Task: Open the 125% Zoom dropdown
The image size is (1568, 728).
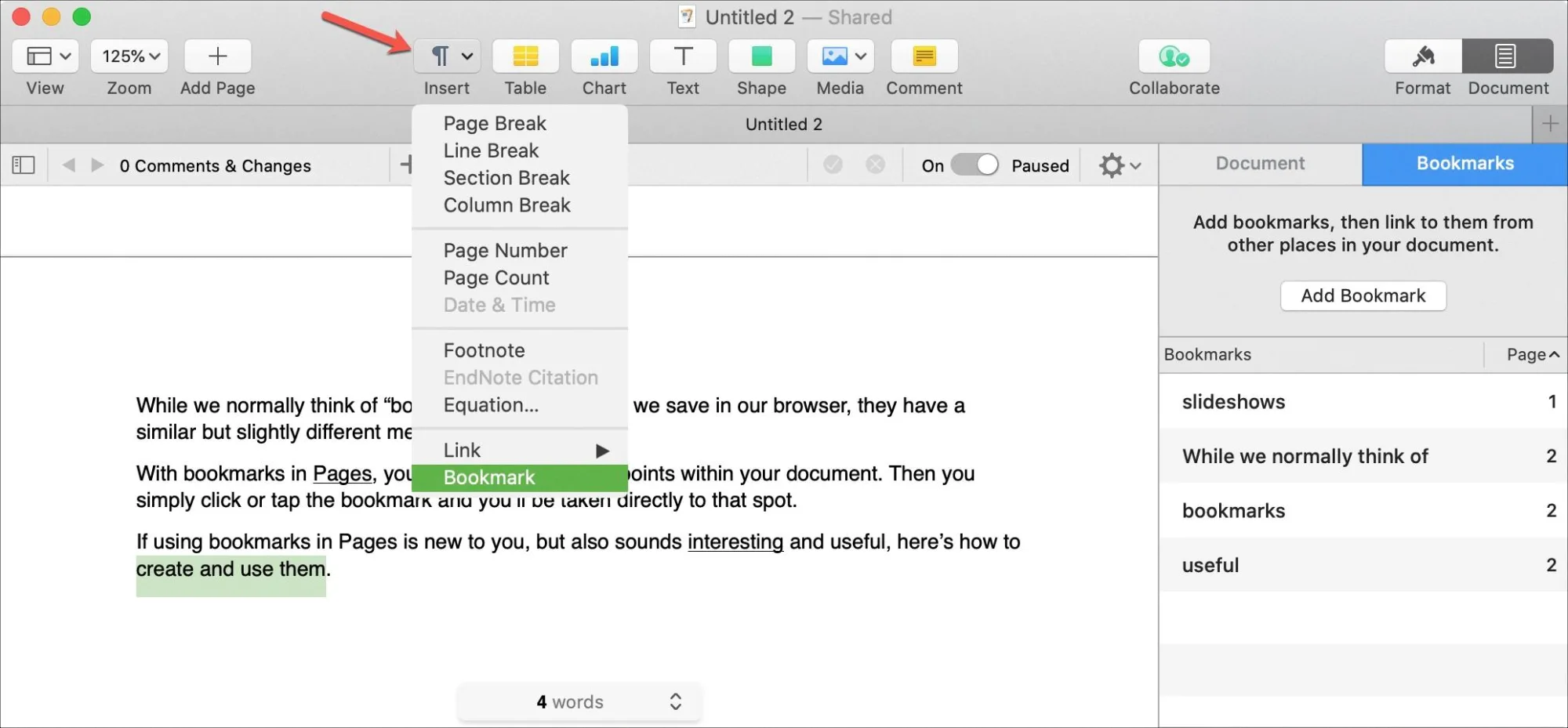Action: click(x=129, y=56)
